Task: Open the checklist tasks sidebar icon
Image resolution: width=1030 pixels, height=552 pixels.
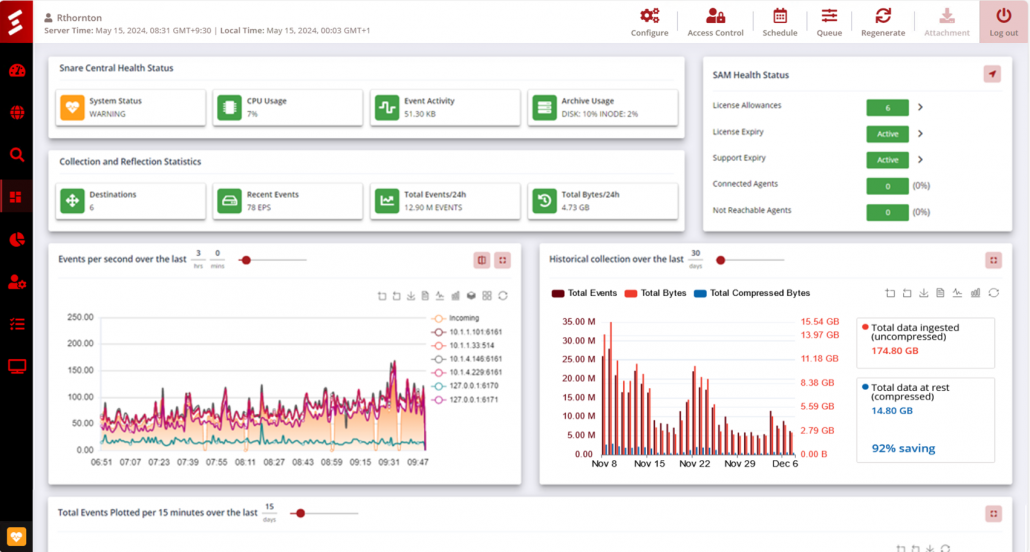Action: (x=17, y=324)
